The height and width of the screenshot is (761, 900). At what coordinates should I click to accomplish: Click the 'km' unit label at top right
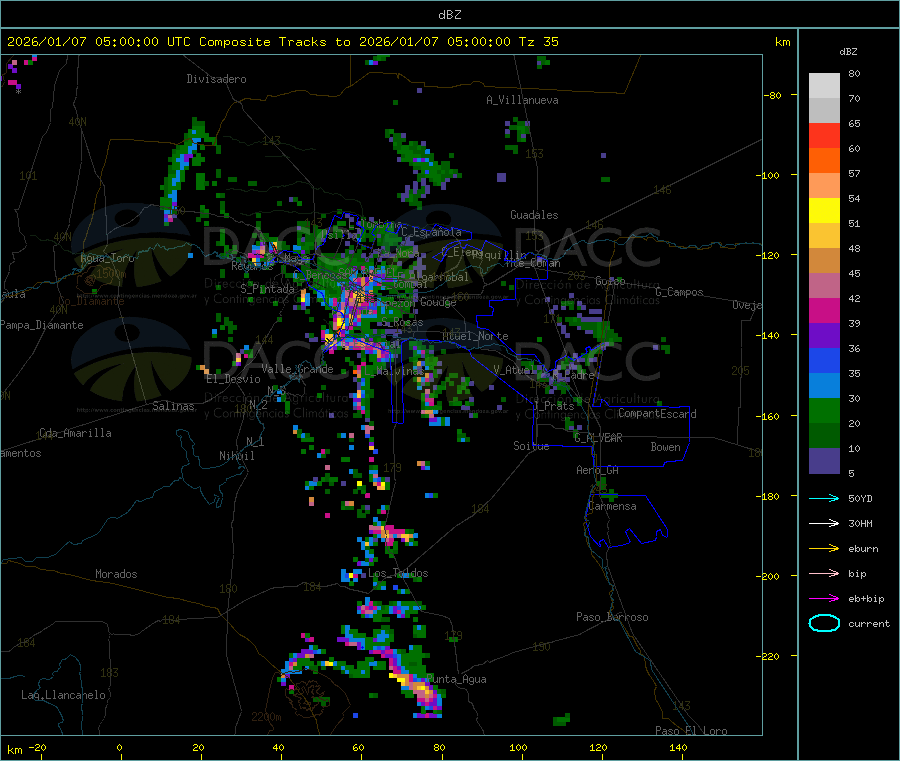782,42
